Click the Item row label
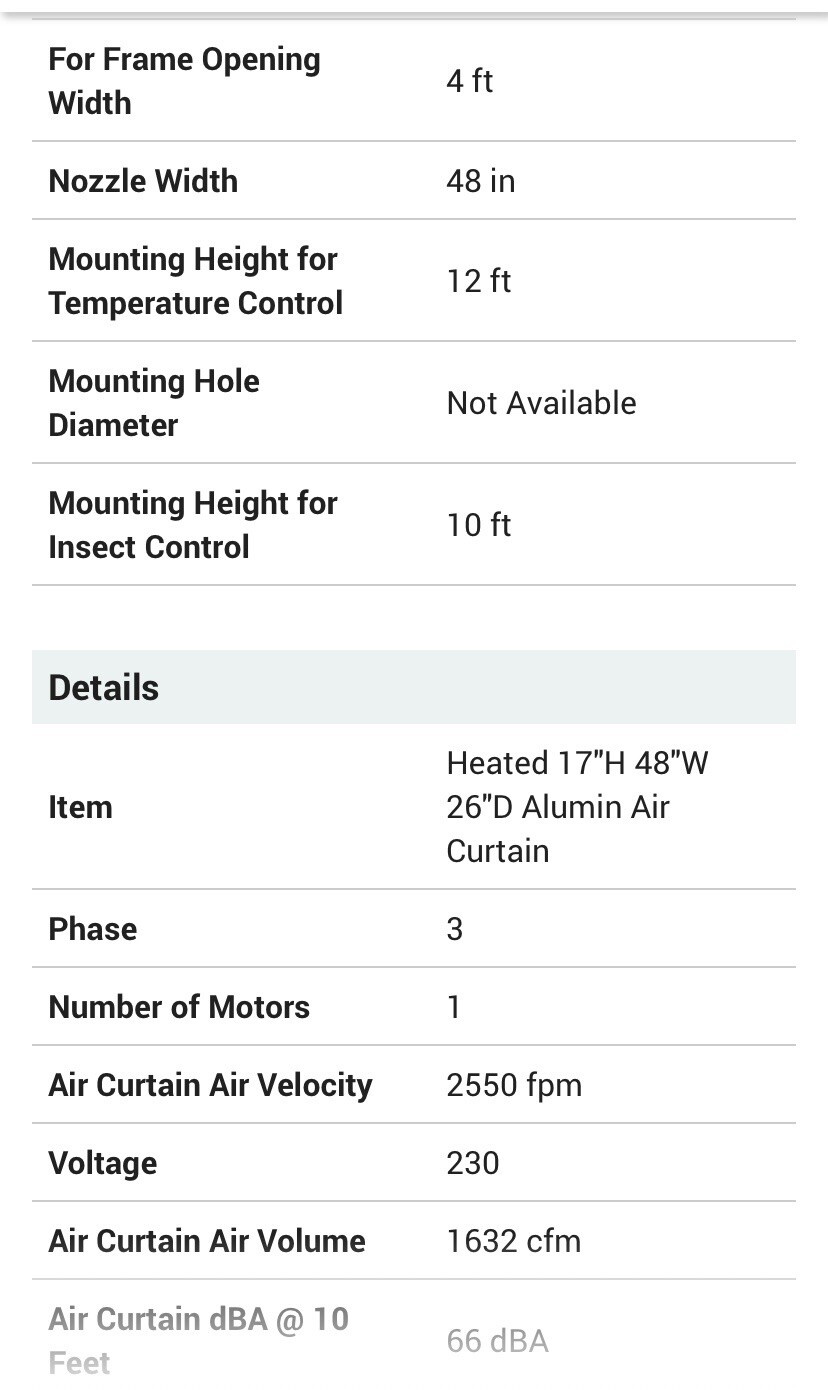The height and width of the screenshot is (1390, 828). coord(80,807)
